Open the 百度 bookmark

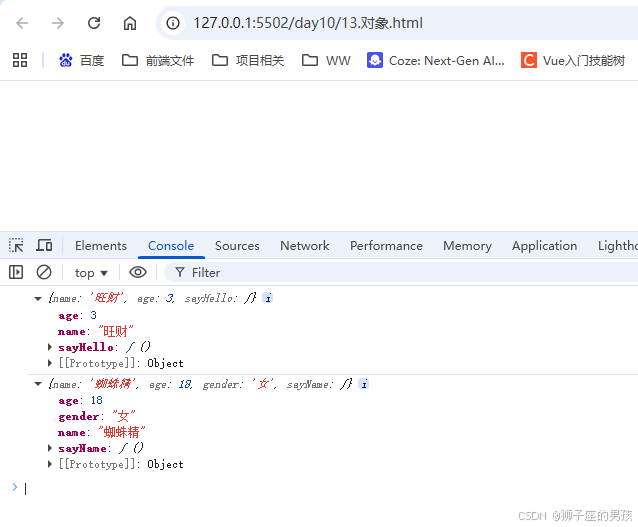pyautogui.click(x=81, y=61)
